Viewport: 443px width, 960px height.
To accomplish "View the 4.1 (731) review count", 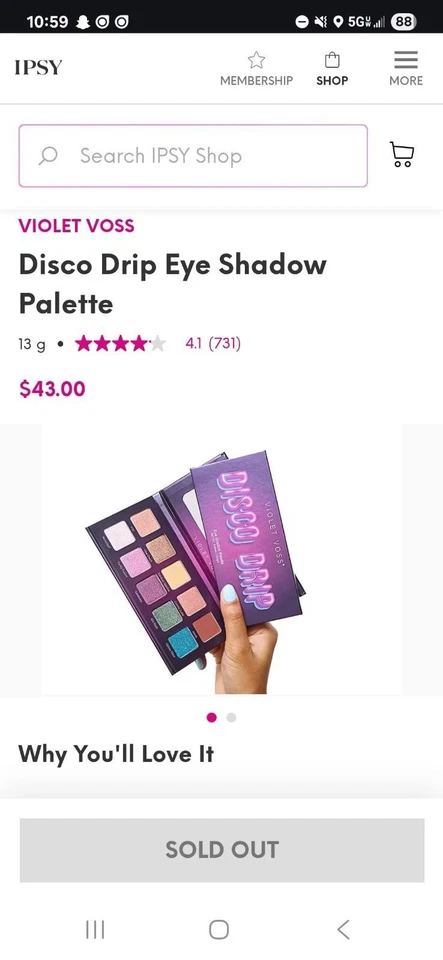I will [213, 343].
